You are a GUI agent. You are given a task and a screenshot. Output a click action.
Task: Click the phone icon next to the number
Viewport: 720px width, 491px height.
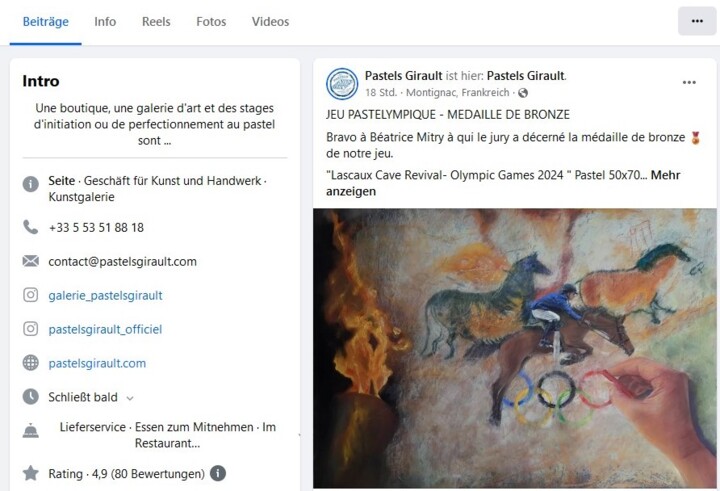[x=31, y=227]
